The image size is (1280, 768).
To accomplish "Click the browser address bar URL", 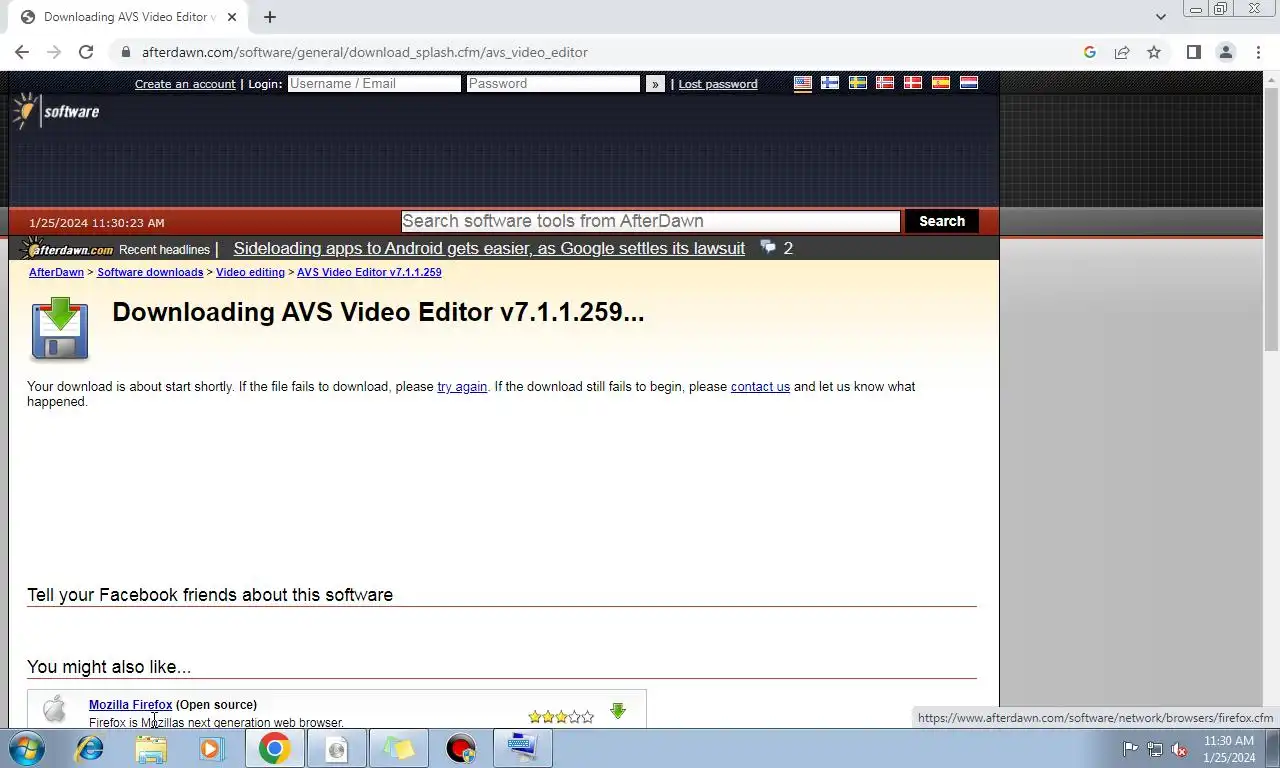I will (x=364, y=52).
